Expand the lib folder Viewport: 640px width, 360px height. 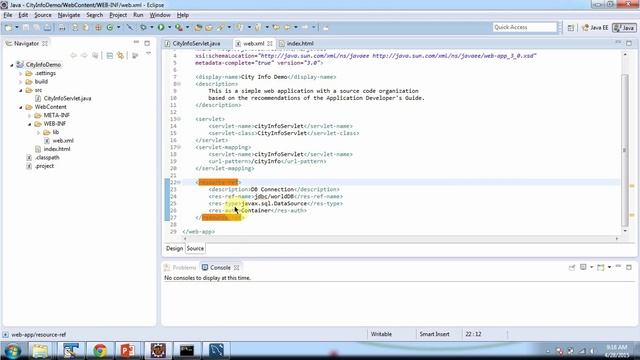[x=38, y=132]
